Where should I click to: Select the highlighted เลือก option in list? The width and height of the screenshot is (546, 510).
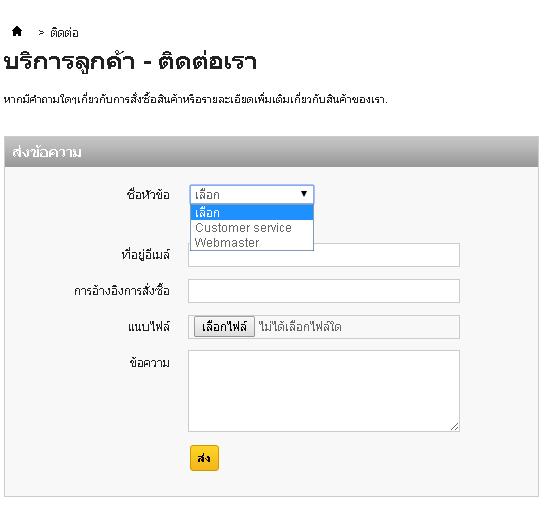click(252, 212)
